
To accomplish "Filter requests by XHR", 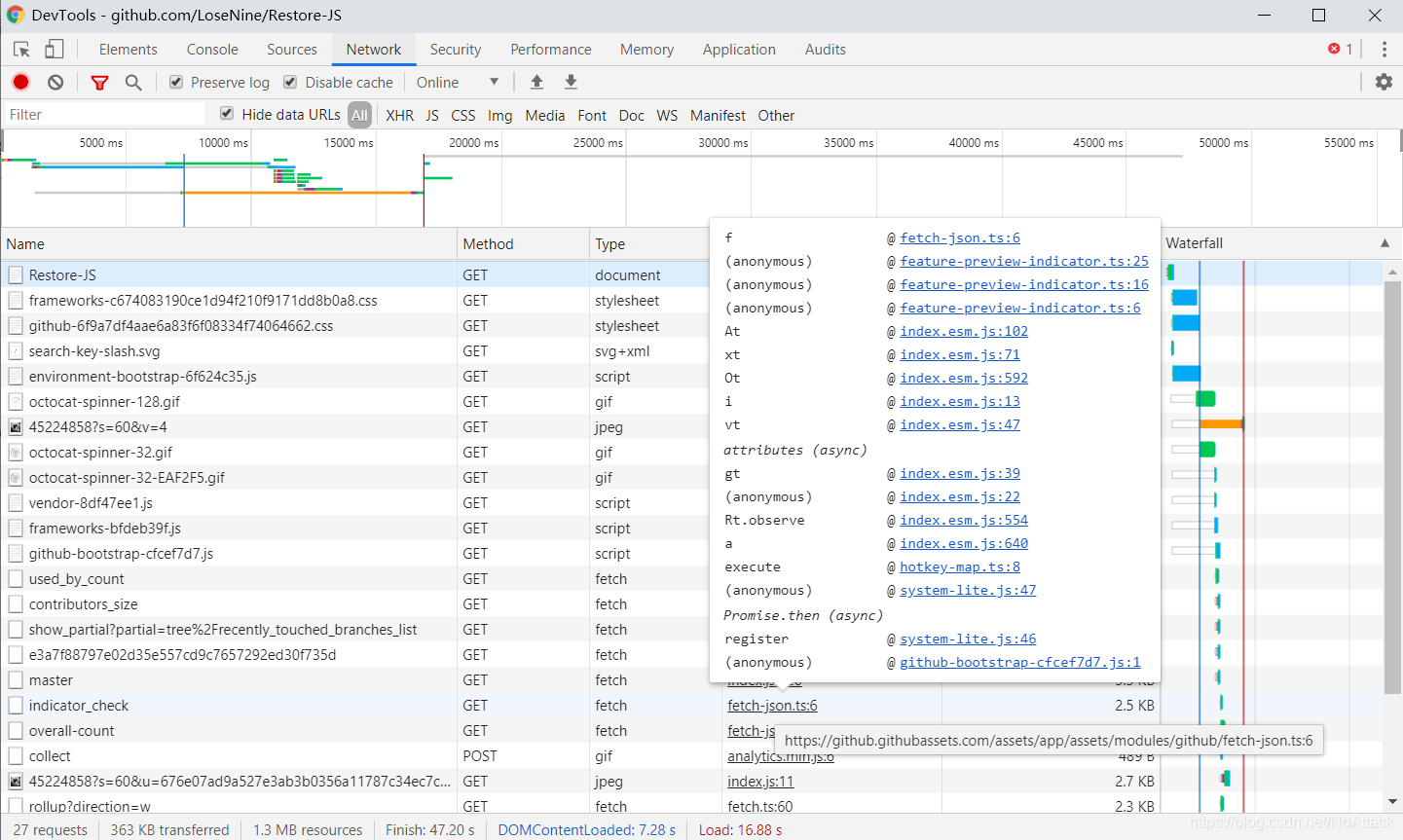I will coord(399,115).
